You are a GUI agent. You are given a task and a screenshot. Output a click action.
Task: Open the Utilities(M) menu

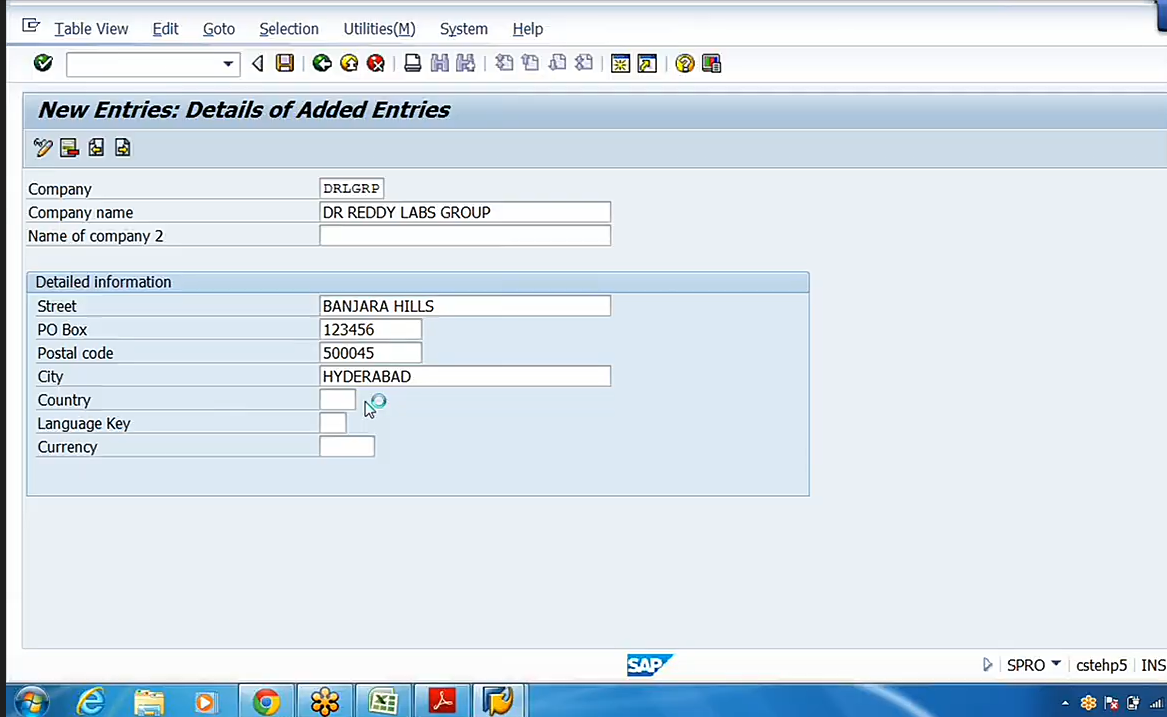[x=380, y=29]
